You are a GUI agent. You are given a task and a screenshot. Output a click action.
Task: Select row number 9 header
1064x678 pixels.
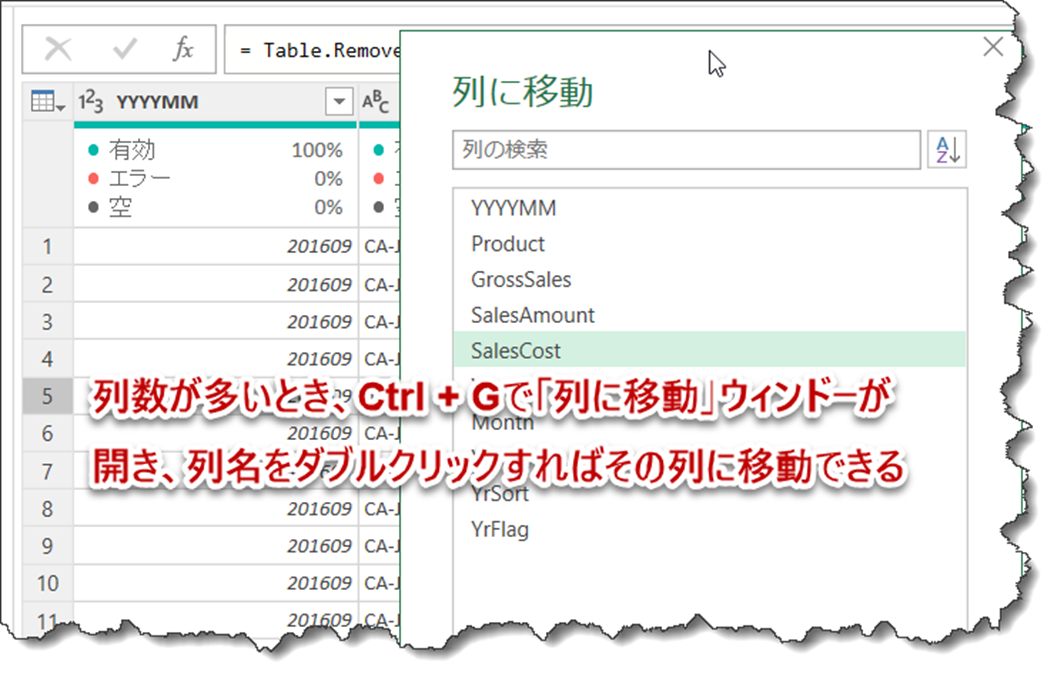pyautogui.click(x=48, y=546)
